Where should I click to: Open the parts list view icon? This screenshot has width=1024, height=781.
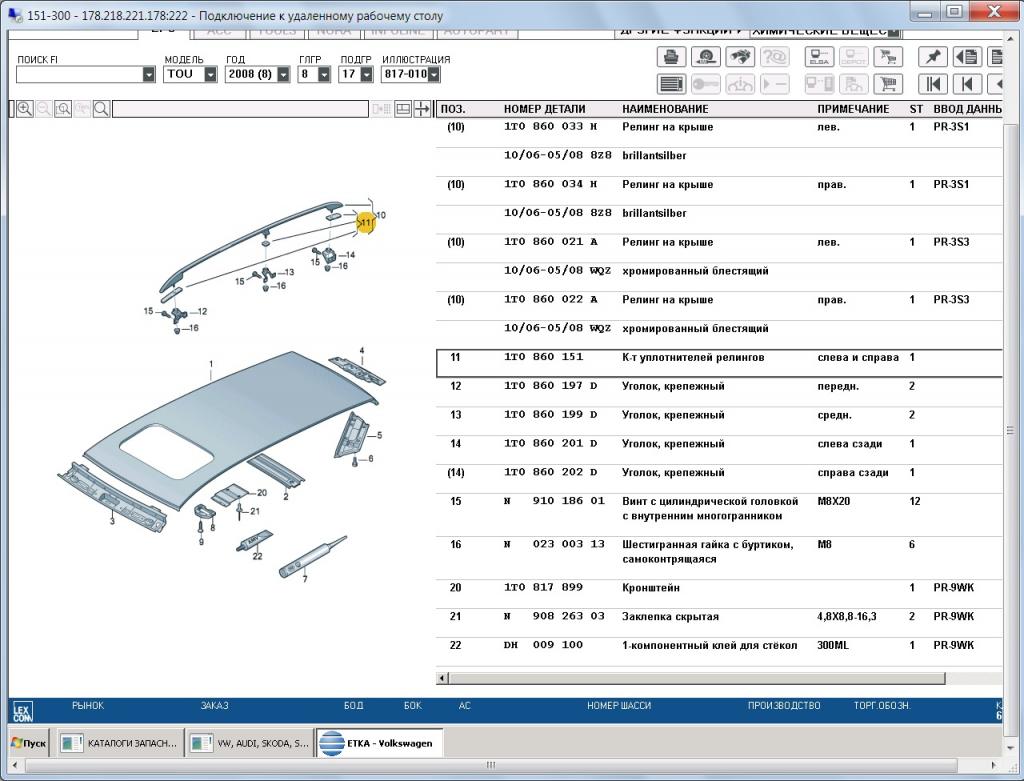coord(671,84)
